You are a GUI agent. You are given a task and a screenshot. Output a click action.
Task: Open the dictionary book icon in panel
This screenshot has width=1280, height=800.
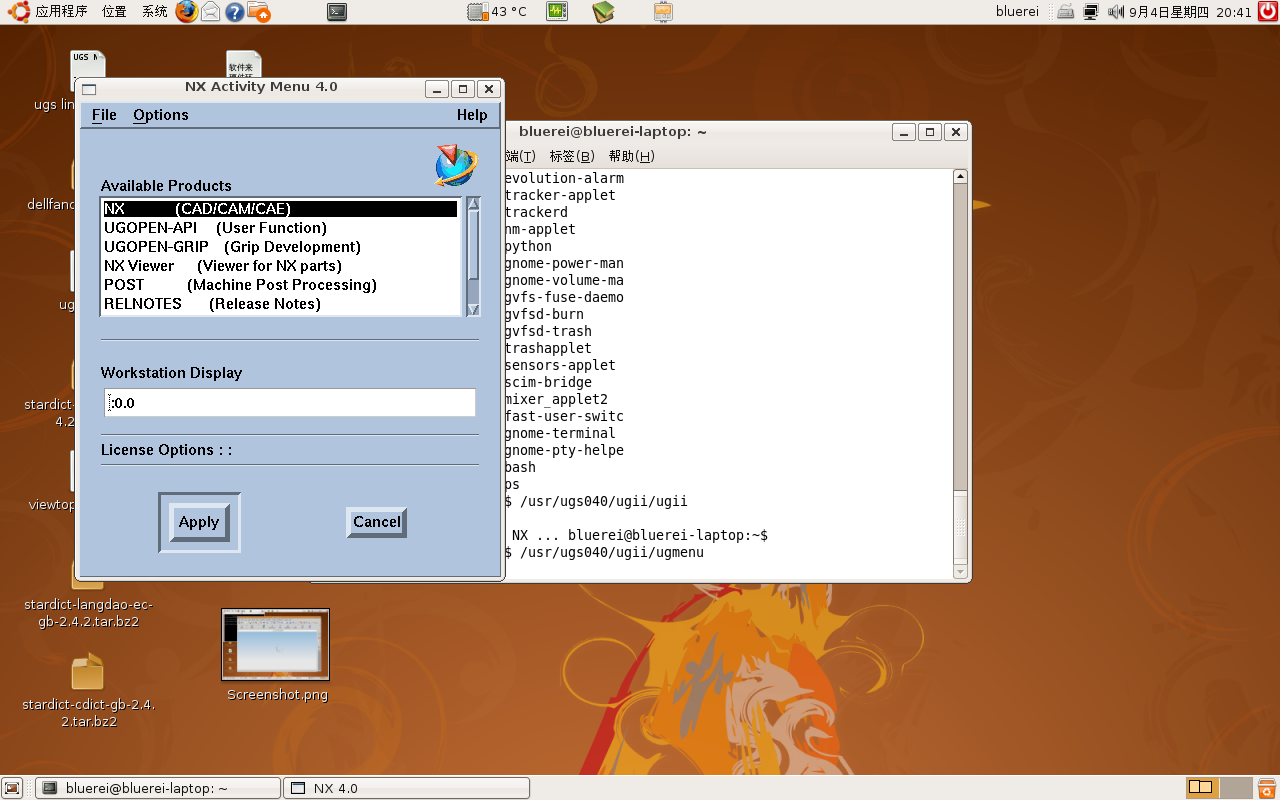[x=603, y=12]
